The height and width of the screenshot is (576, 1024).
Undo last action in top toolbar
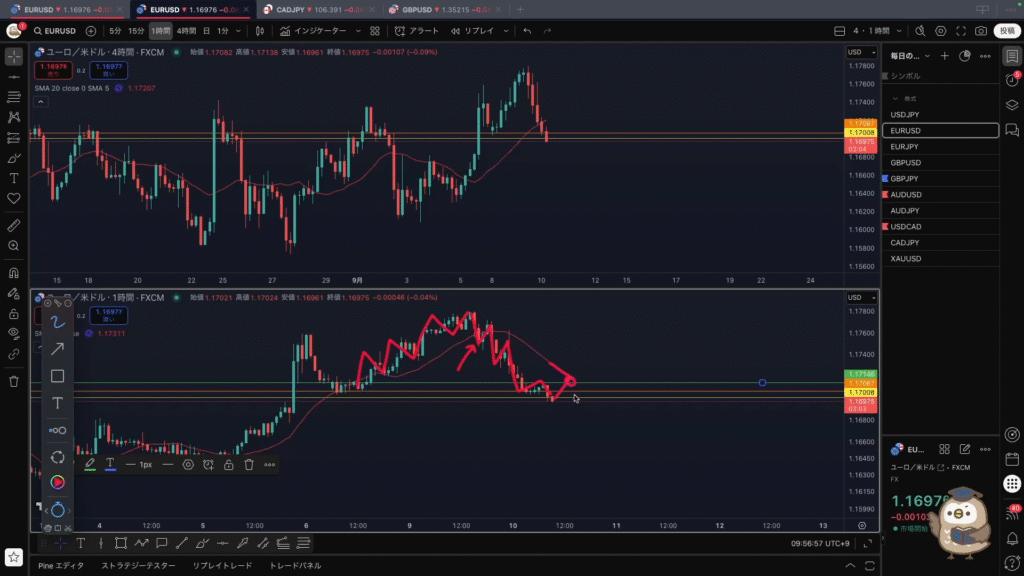click(527, 31)
